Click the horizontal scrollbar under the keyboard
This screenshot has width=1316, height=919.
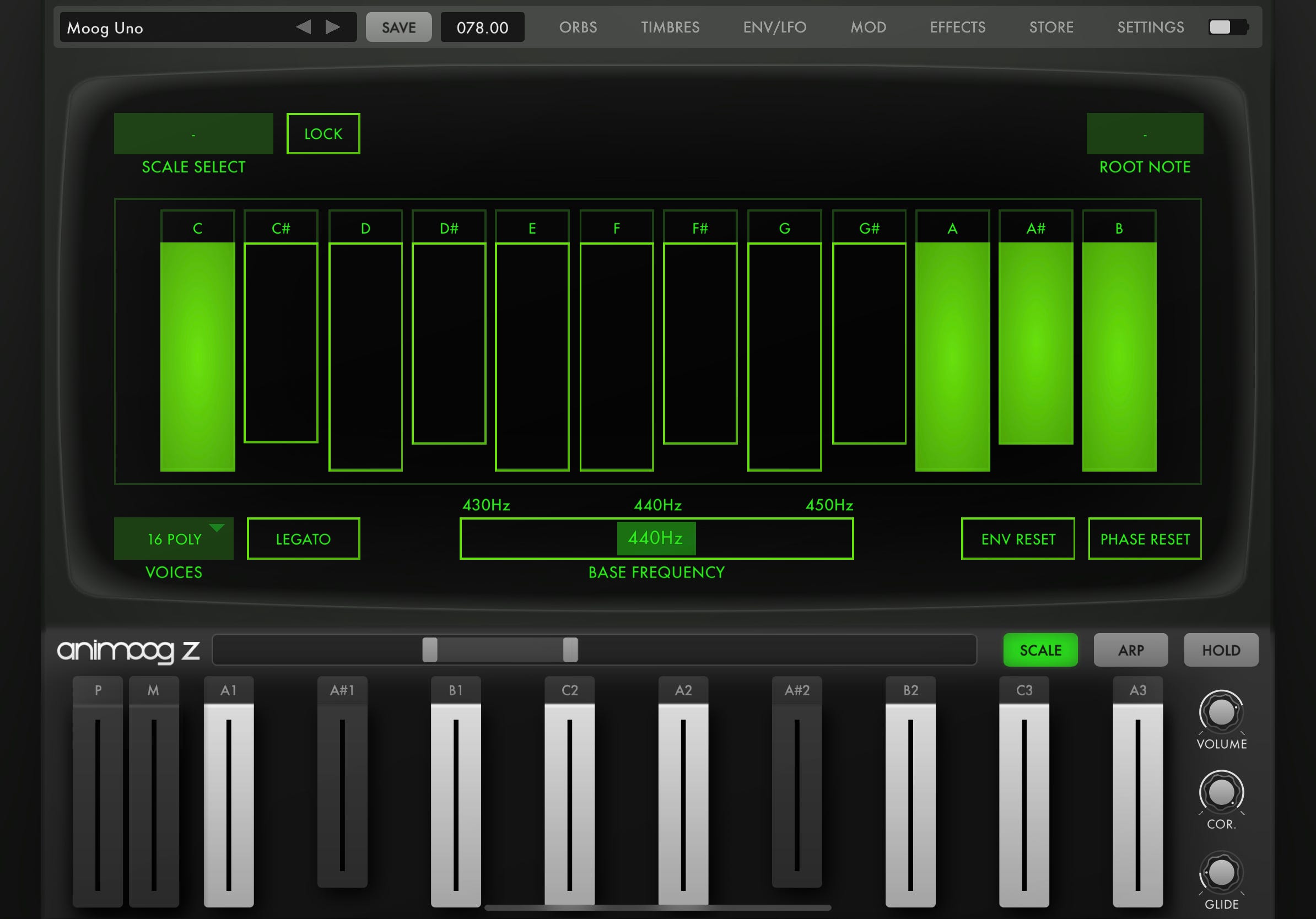point(657,907)
